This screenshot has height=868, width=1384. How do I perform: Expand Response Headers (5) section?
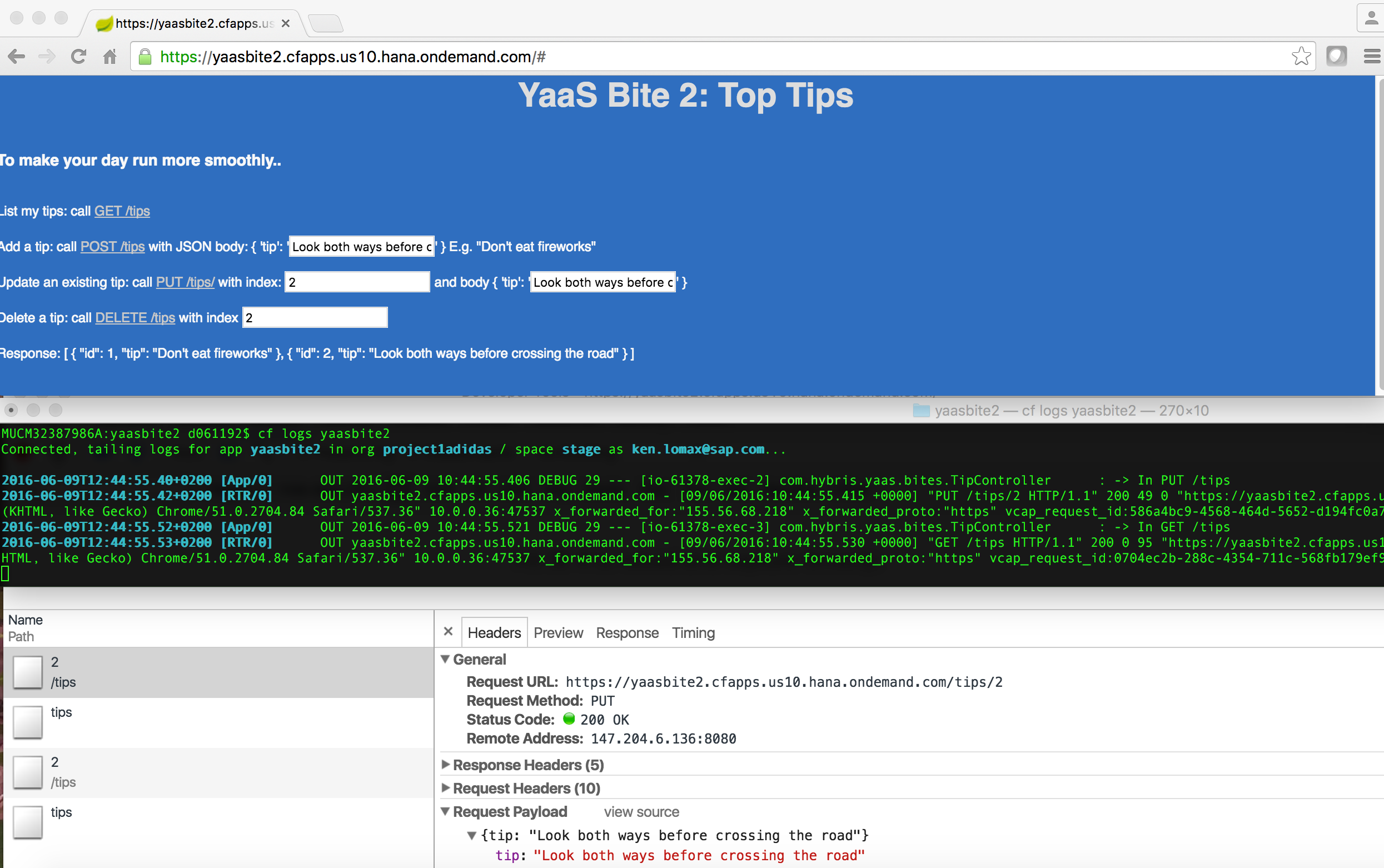pyautogui.click(x=445, y=765)
